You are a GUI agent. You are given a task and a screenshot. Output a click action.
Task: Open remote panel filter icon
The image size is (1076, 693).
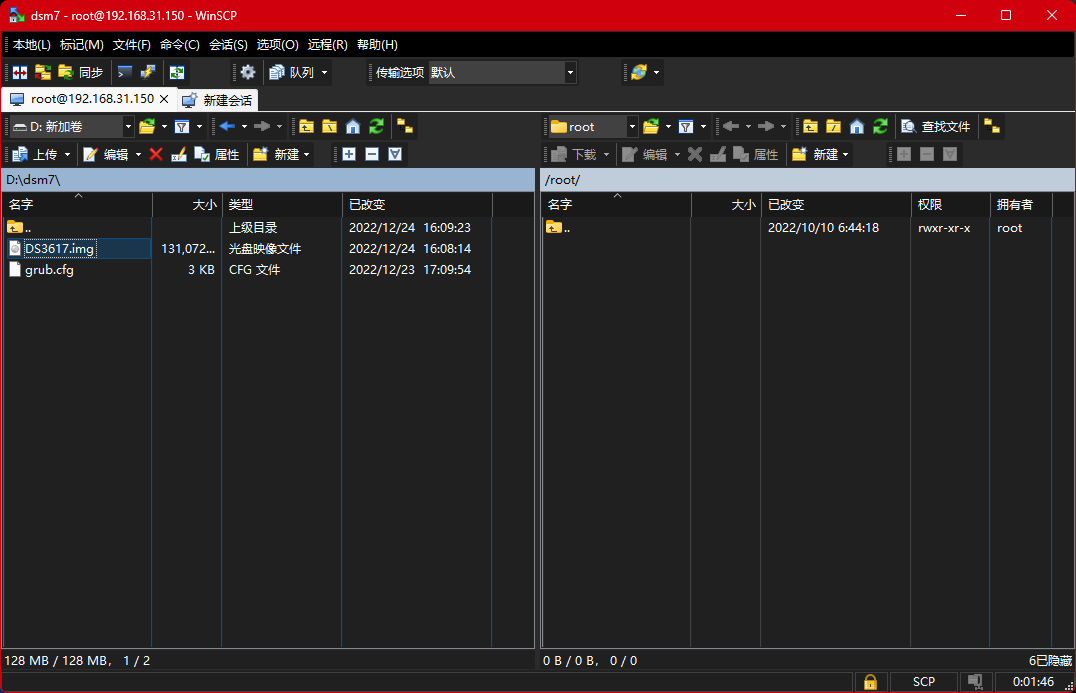click(x=684, y=127)
